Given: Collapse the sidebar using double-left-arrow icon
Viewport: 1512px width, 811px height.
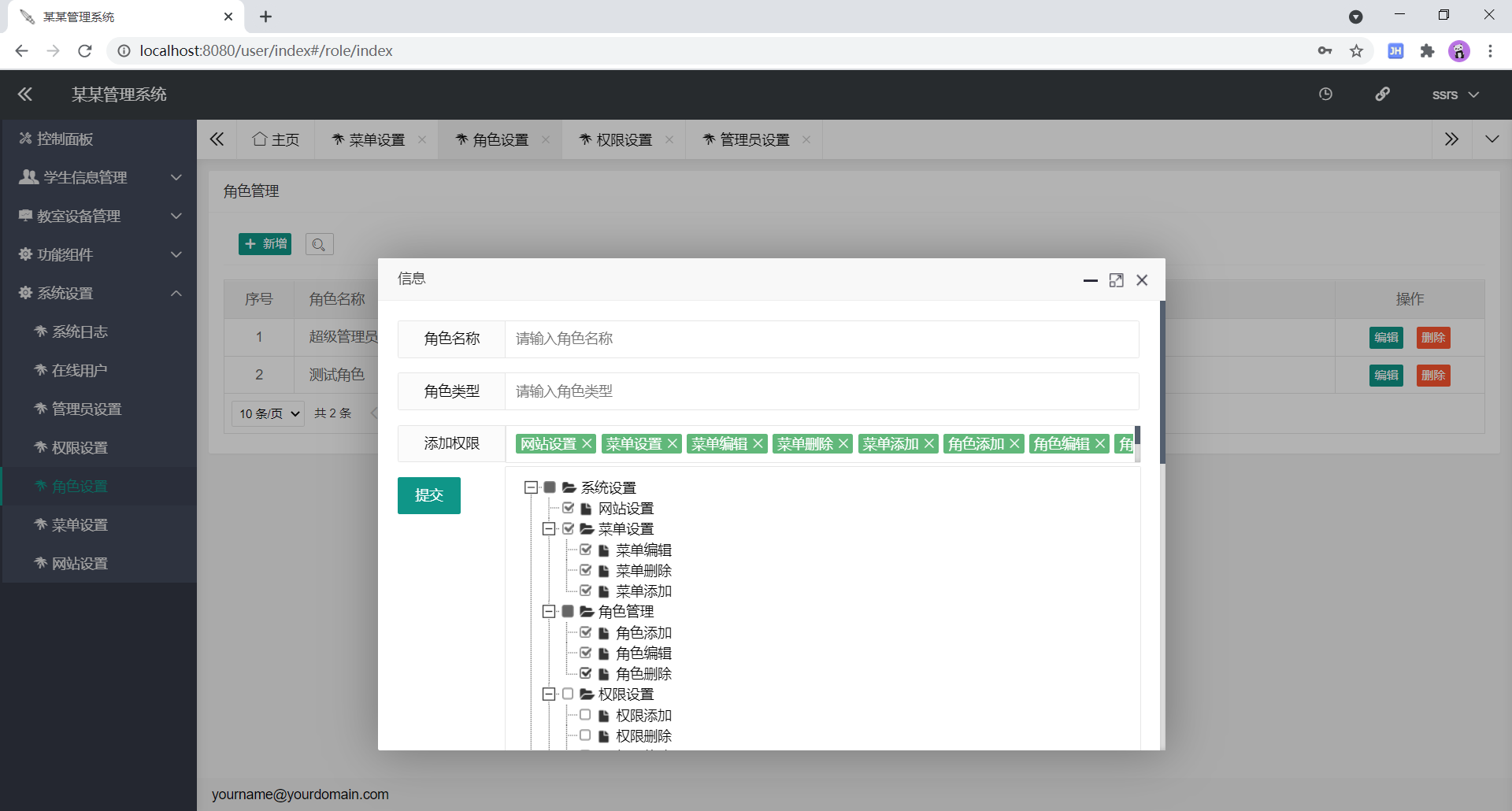Looking at the screenshot, I should click(24, 94).
